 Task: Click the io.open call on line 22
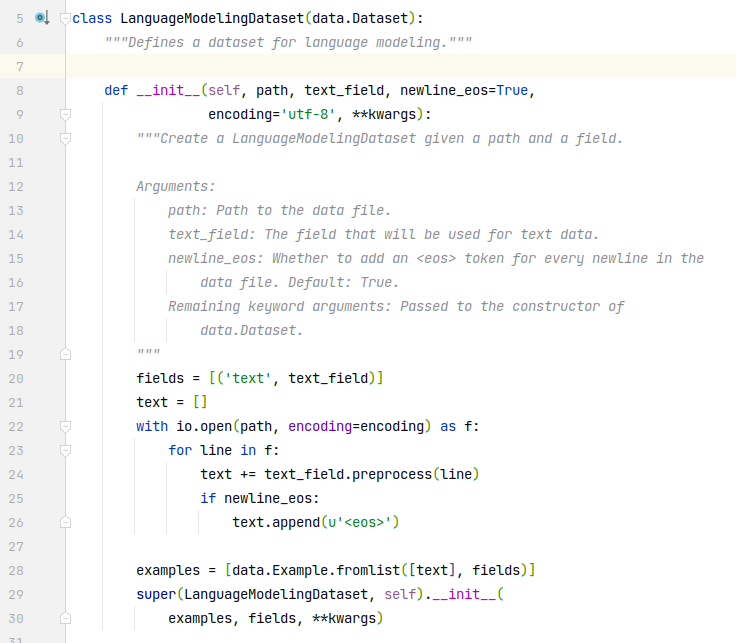click(x=204, y=426)
